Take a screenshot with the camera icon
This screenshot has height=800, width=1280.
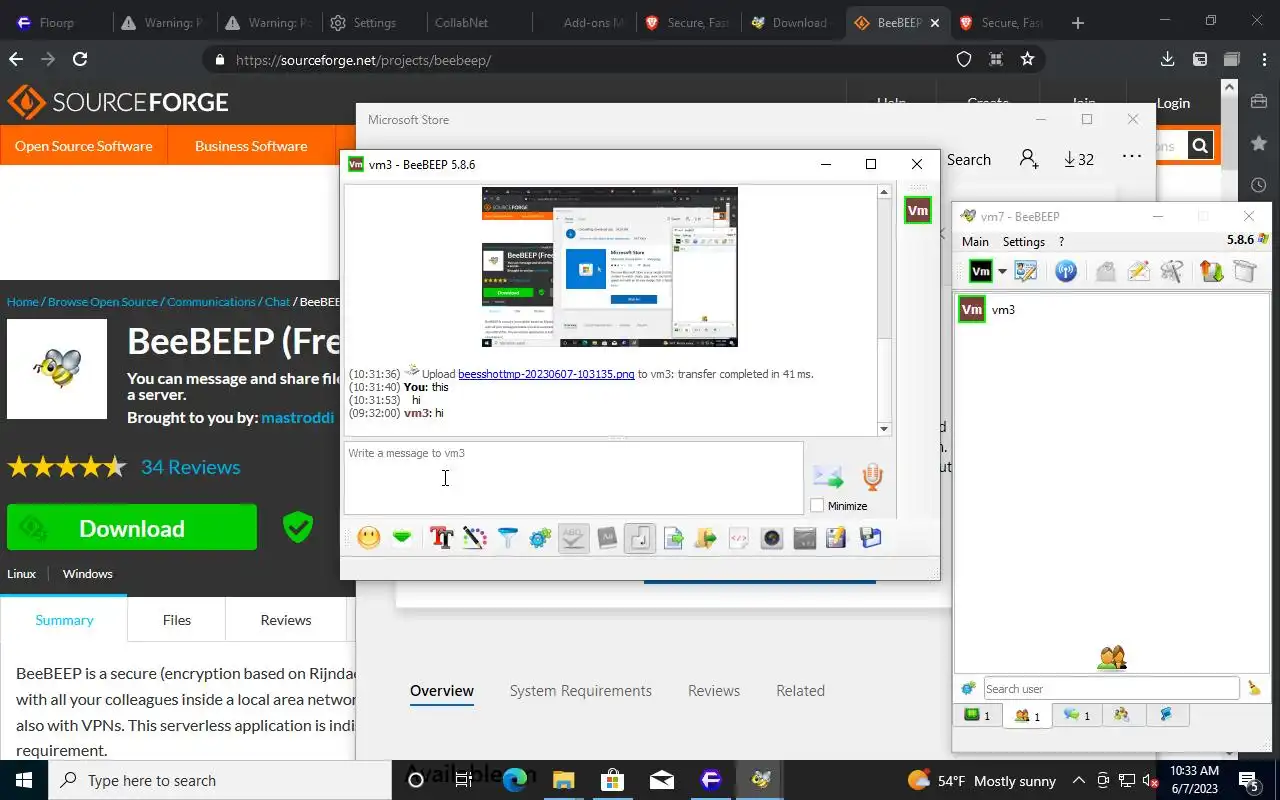pos(772,538)
